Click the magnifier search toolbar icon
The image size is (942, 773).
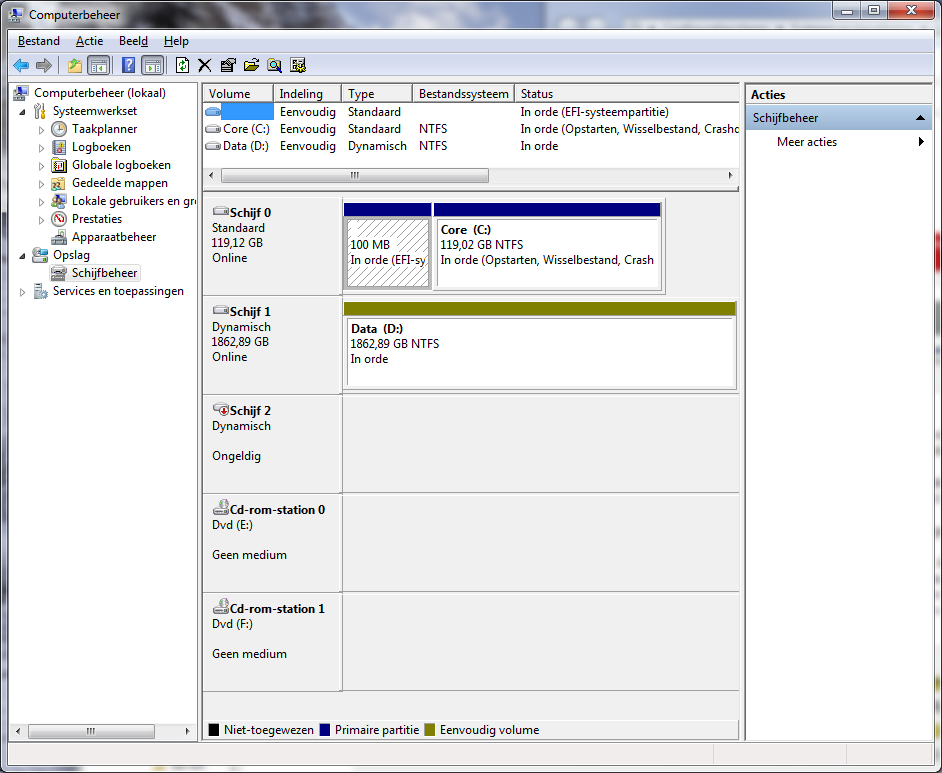274,65
